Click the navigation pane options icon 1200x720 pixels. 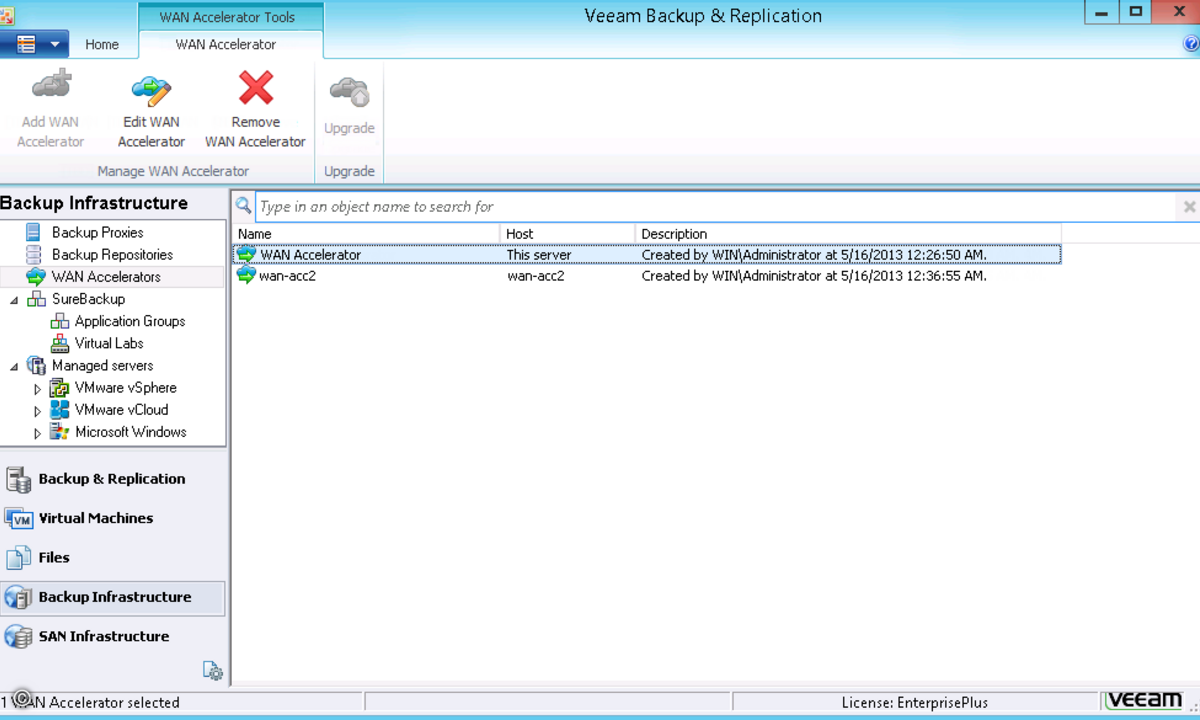pos(212,671)
